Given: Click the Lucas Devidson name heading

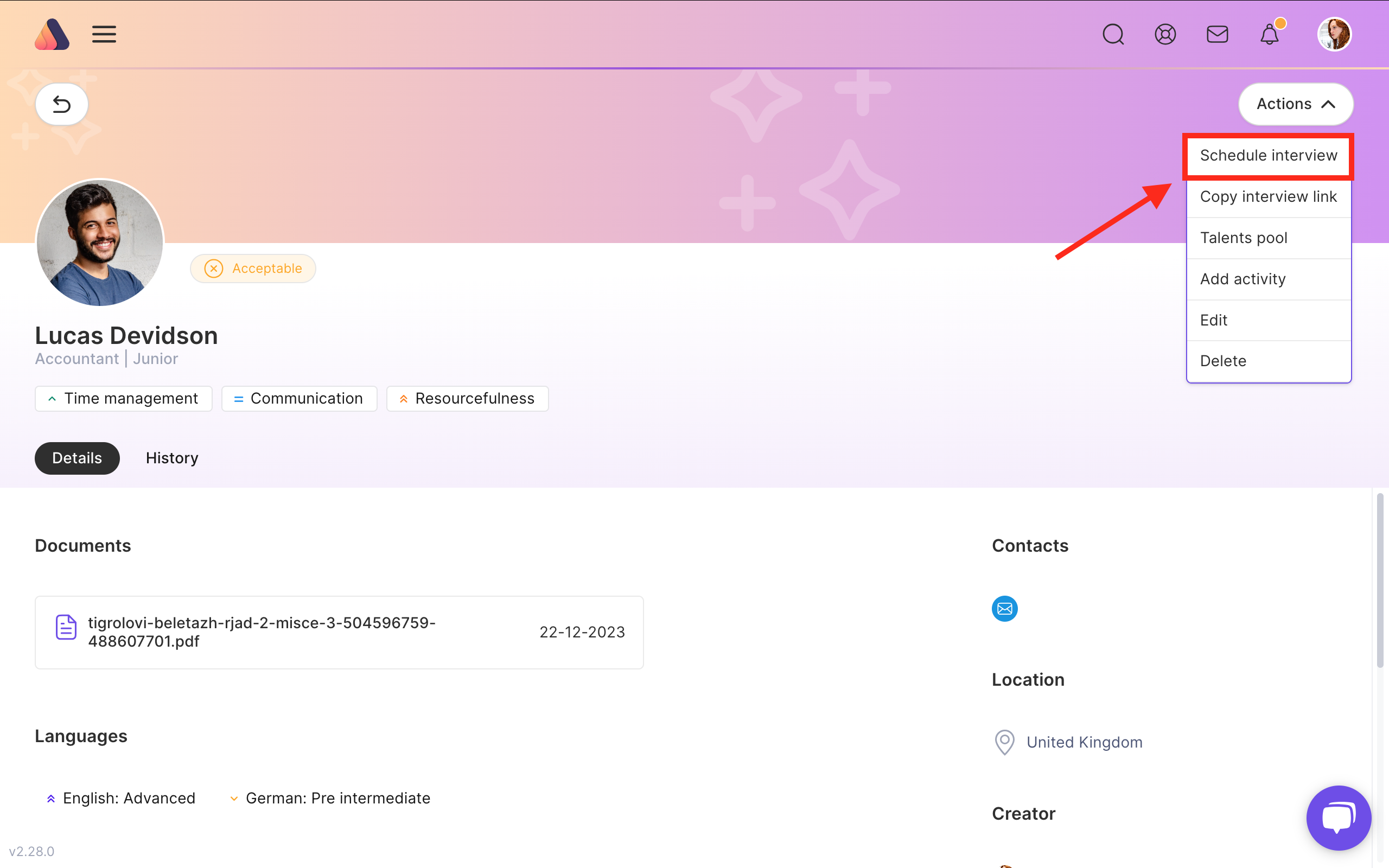Looking at the screenshot, I should 126,335.
